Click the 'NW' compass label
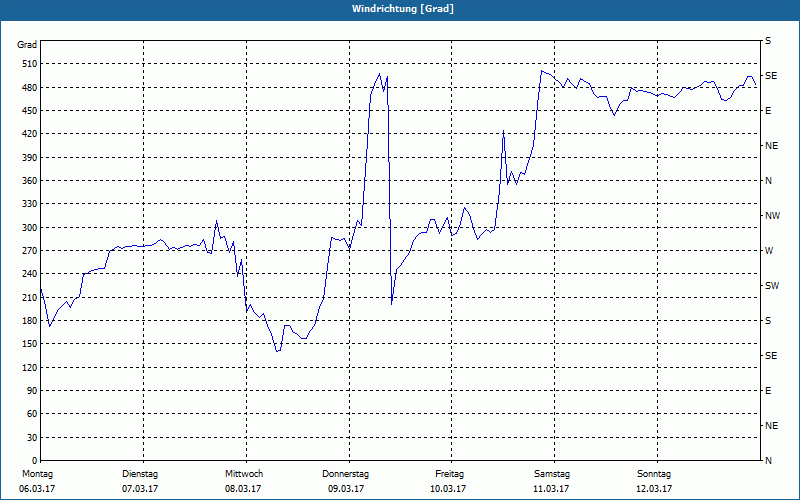The width and height of the screenshot is (800, 500). pos(772,216)
